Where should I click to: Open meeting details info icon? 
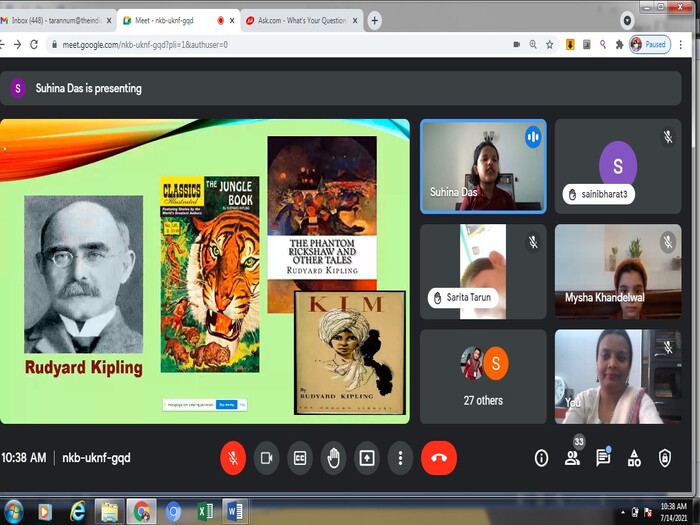point(541,458)
